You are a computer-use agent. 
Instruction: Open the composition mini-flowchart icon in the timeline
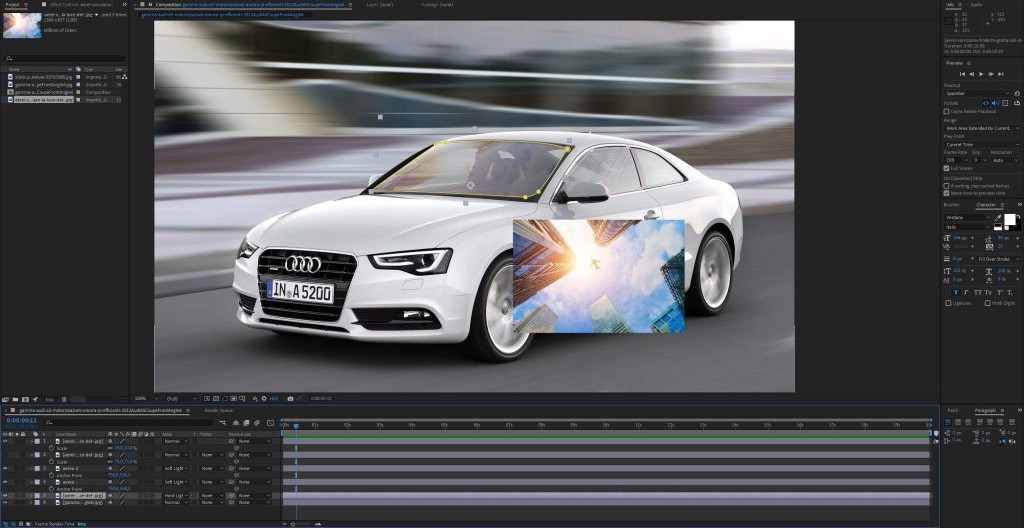pos(223,423)
